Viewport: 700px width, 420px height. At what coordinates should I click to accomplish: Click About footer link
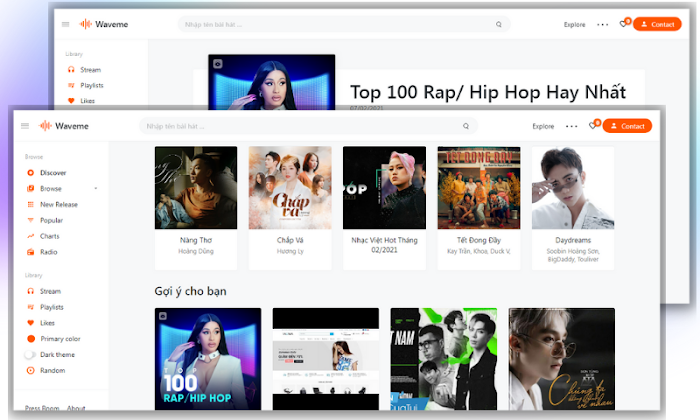tap(76, 408)
